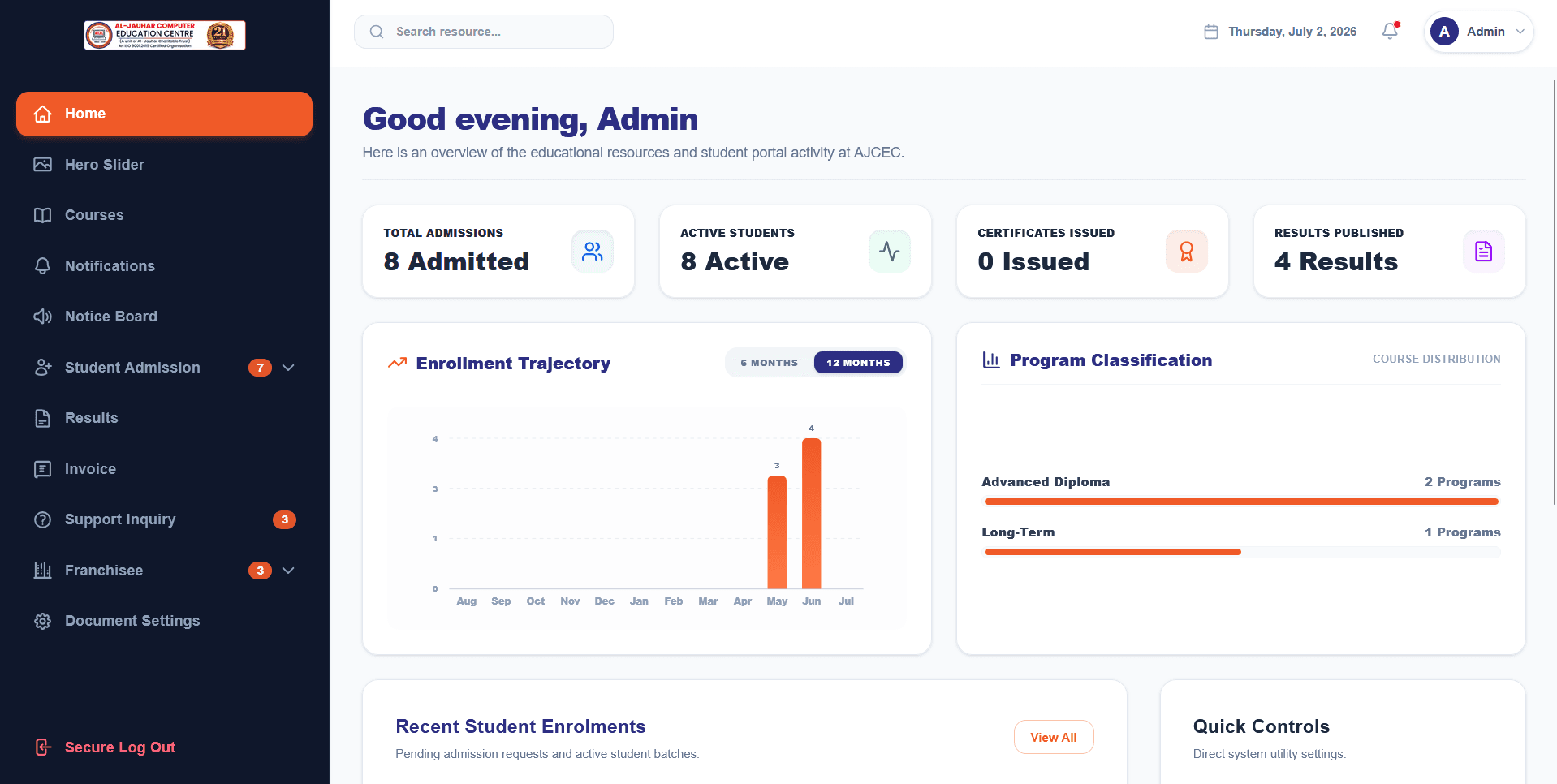Click the AJCEC logo in sidebar
This screenshot has height=784, width=1557.
click(x=165, y=35)
